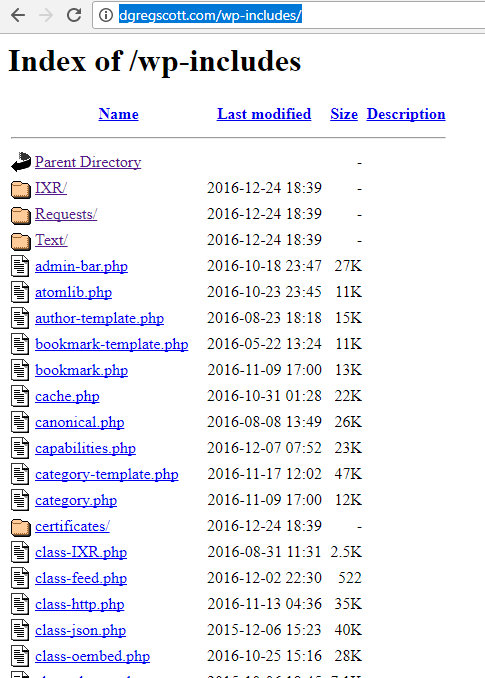Open bookmark-template.php link
485x678 pixels.
click(x=112, y=345)
